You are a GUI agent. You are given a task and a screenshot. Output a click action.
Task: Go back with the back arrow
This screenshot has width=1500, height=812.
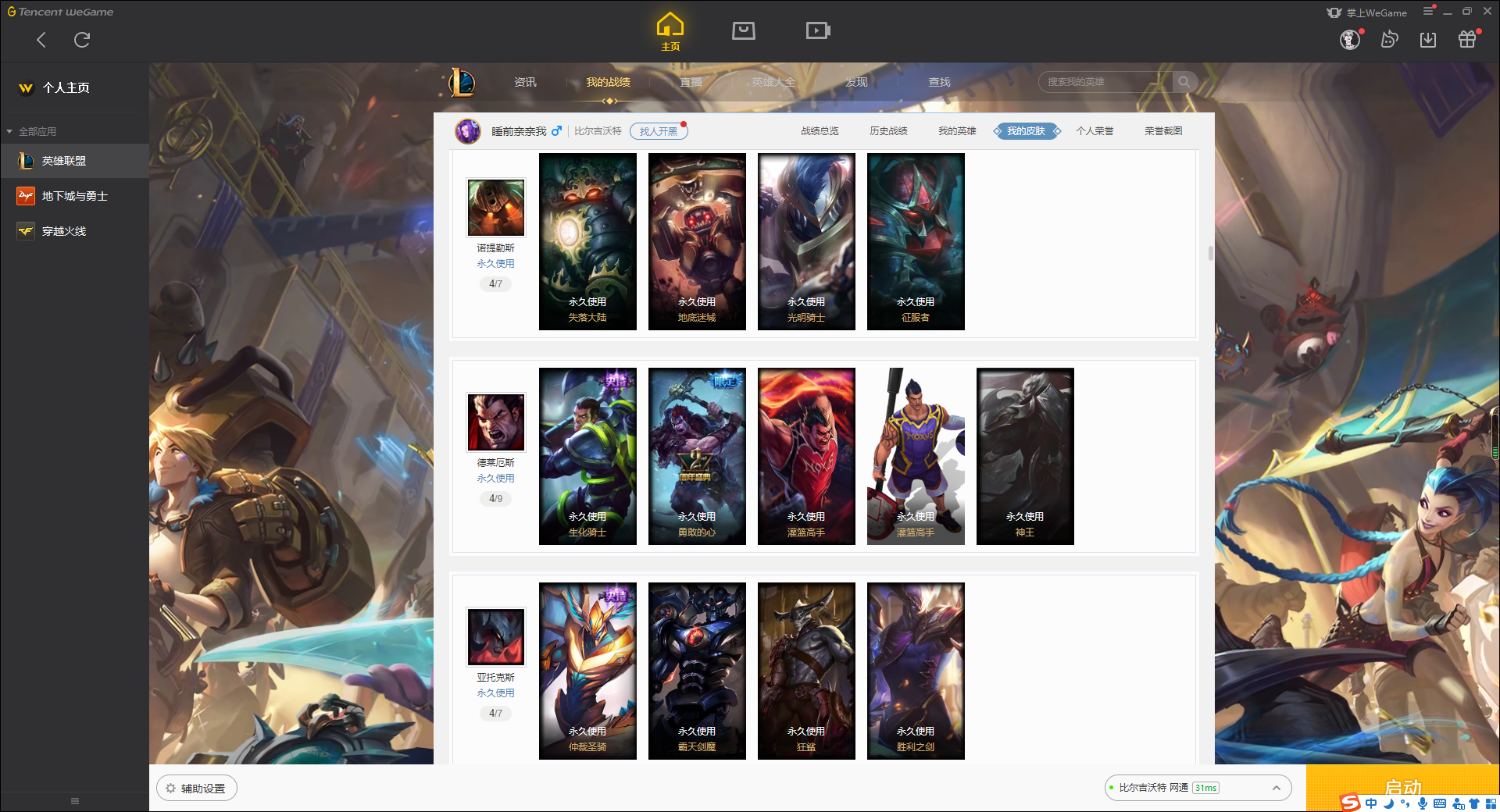click(x=41, y=40)
